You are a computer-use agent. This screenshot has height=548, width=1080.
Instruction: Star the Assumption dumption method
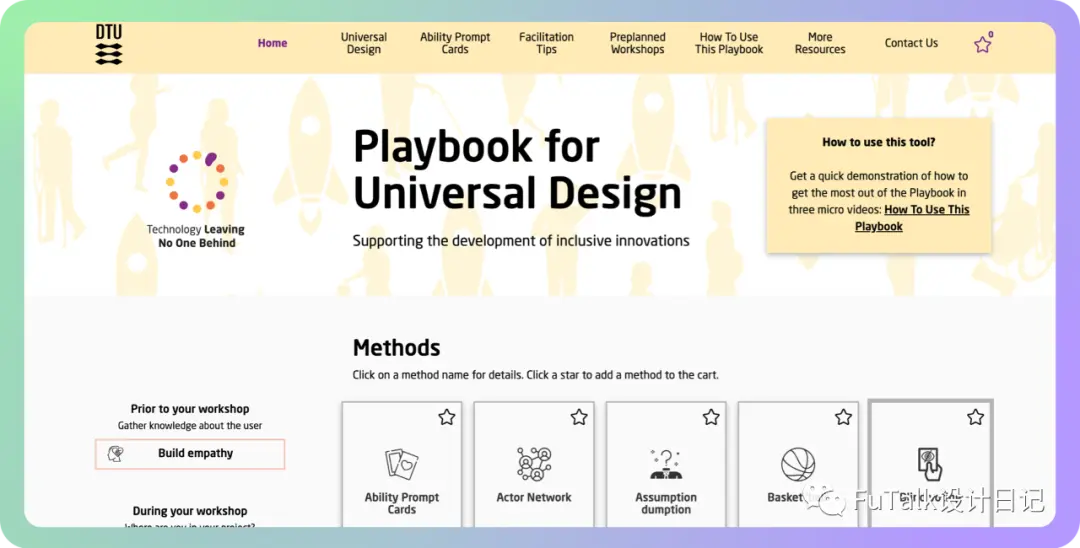tap(711, 417)
